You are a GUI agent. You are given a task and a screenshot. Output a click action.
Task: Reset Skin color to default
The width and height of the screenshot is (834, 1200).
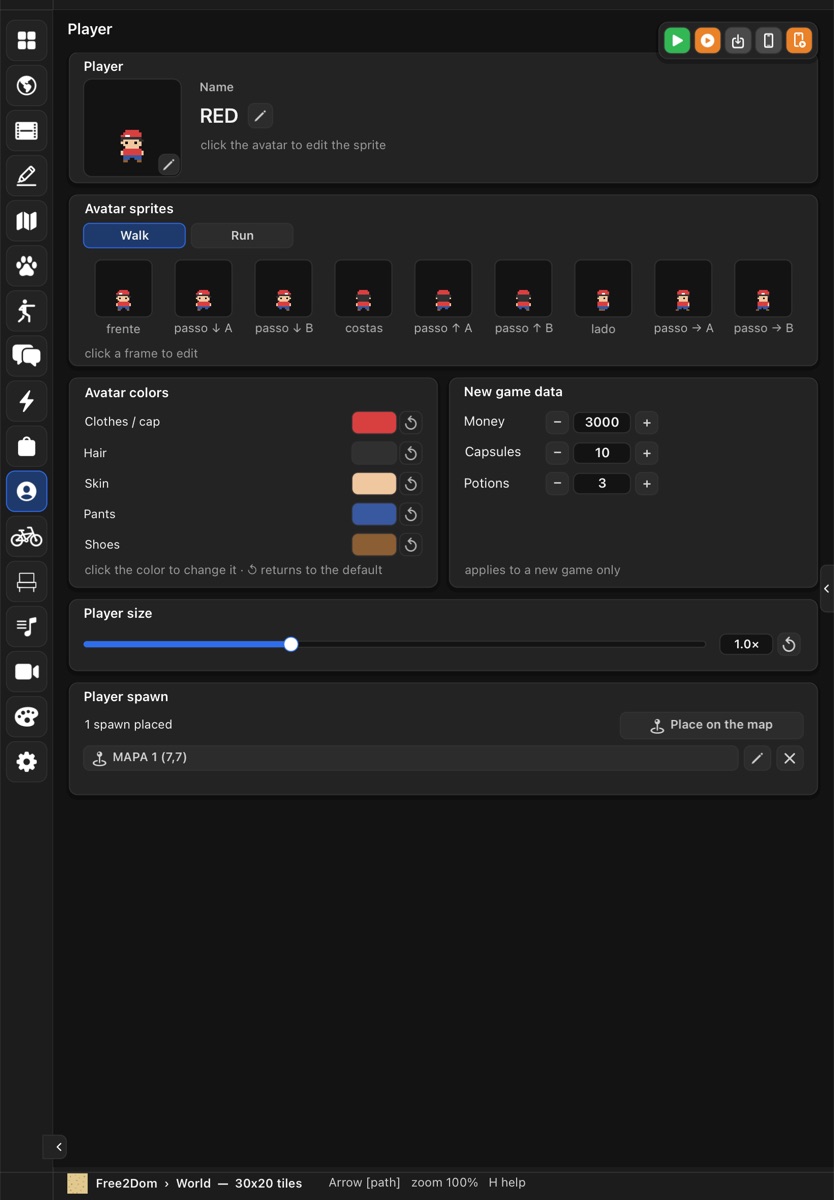click(x=411, y=484)
